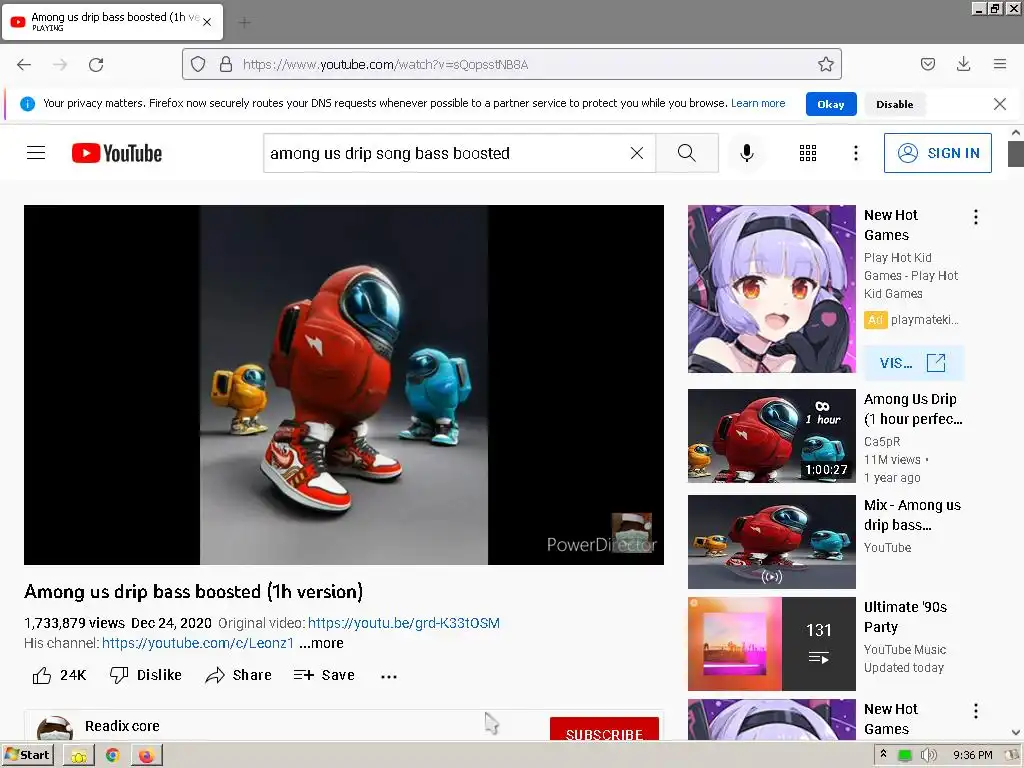Click the page scrollbar up arrow
The height and width of the screenshot is (768, 1024).
click(x=1016, y=132)
